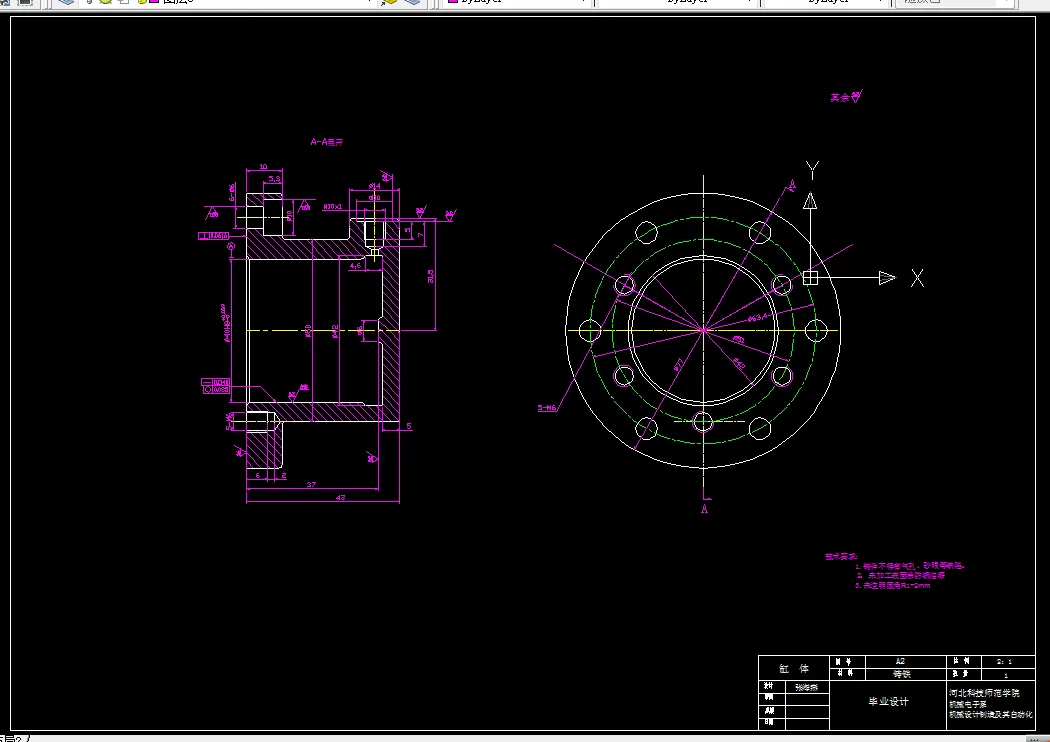Click the '机械设计制造及其自动化' major text

point(990,715)
